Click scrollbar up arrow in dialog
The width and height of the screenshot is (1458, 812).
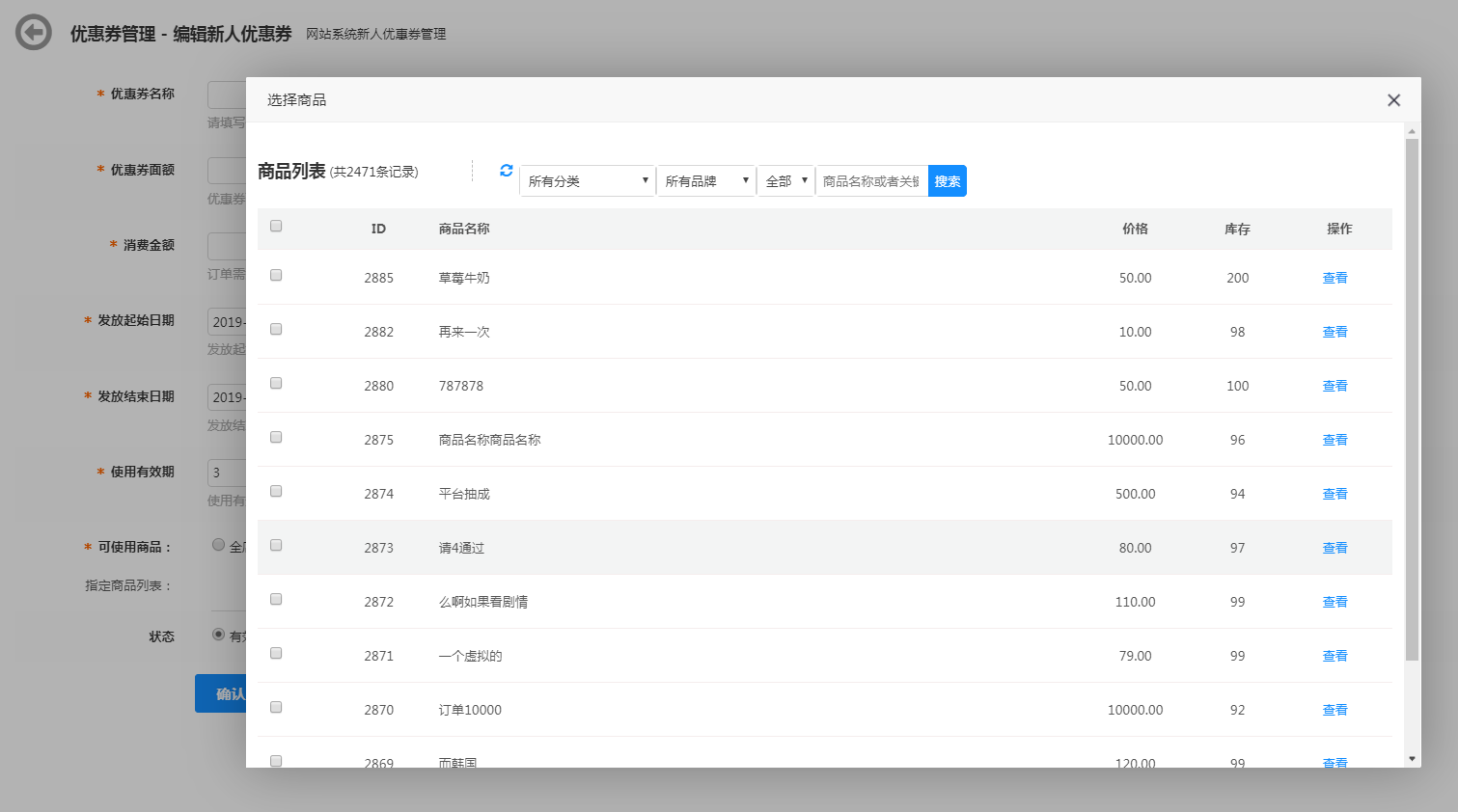tap(1412, 131)
